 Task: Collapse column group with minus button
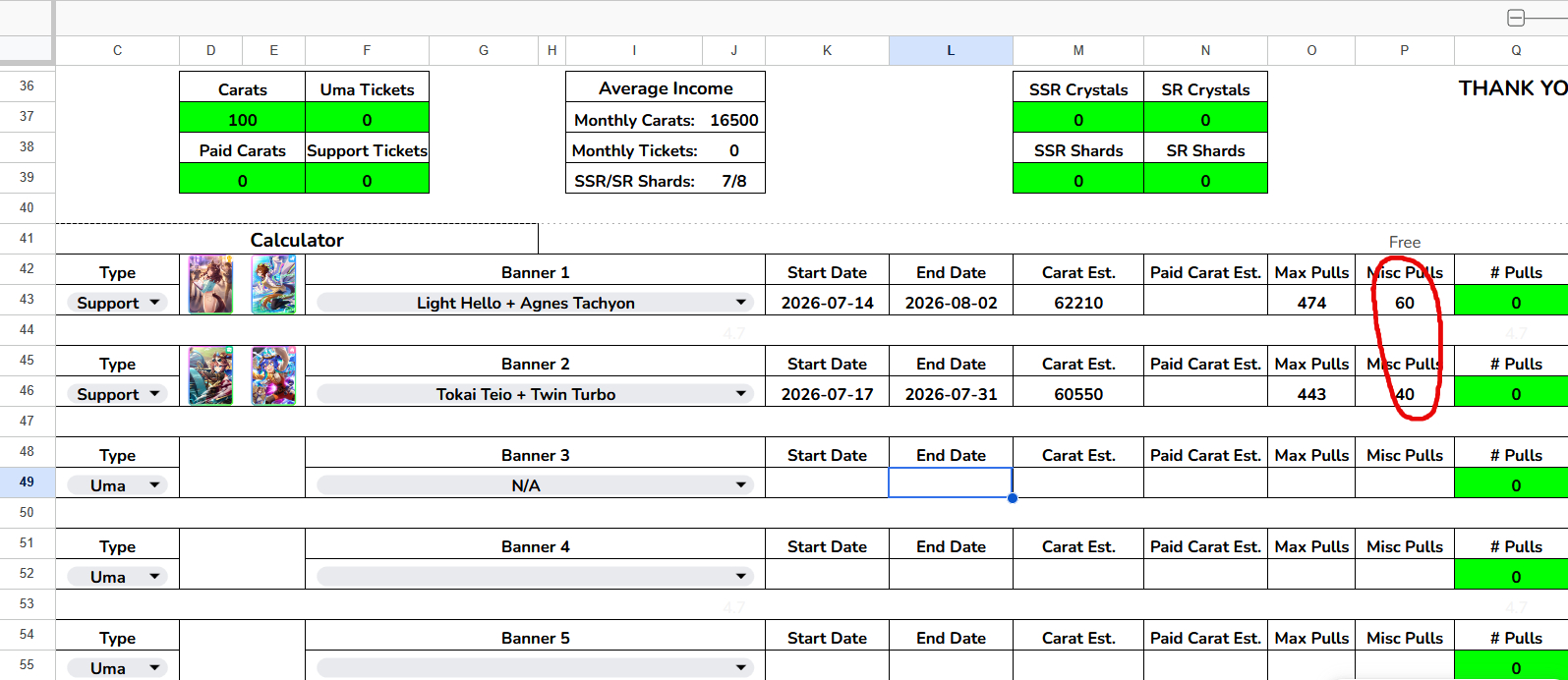[1516, 18]
